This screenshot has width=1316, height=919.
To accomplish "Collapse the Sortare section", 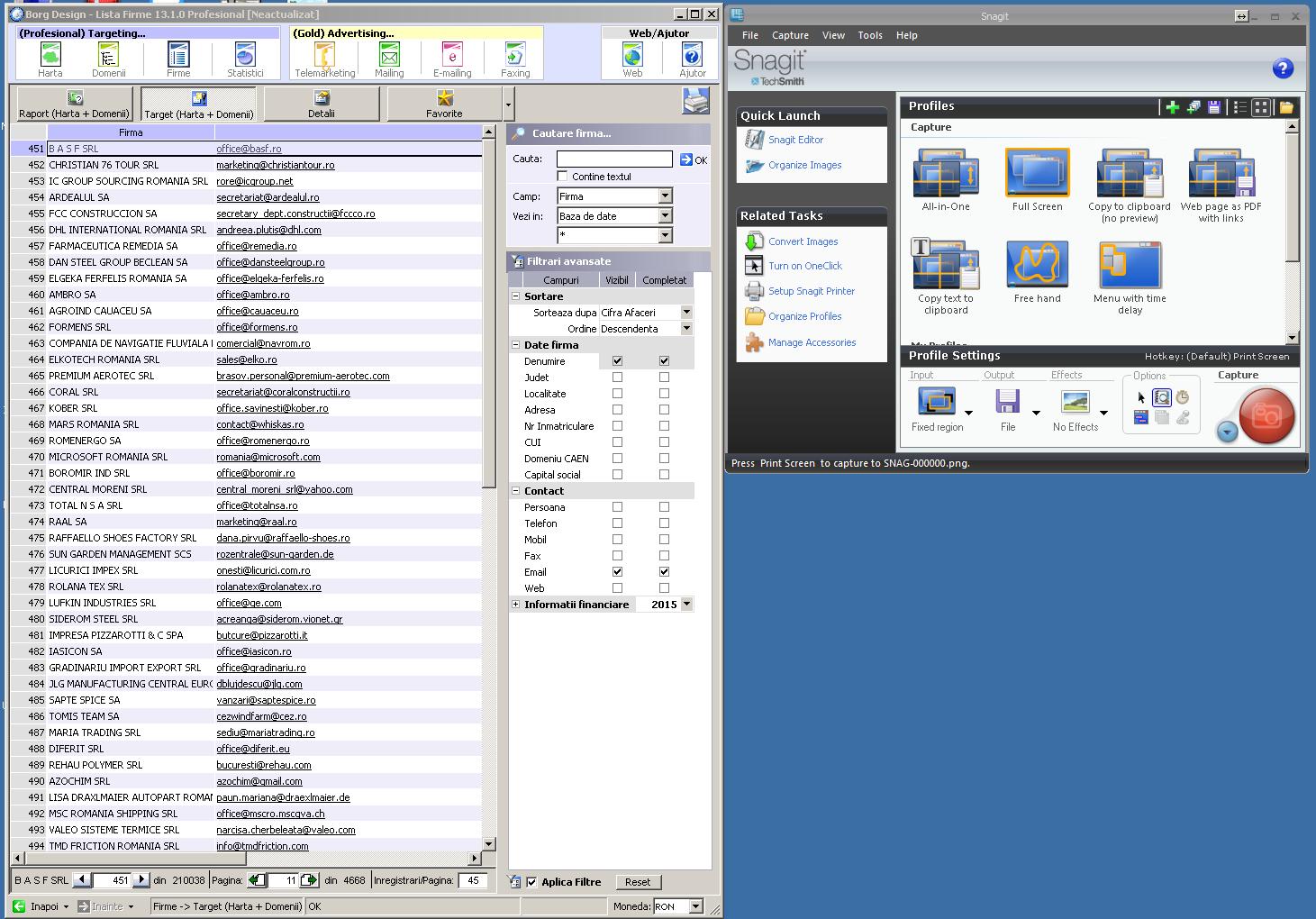I will tap(516, 296).
